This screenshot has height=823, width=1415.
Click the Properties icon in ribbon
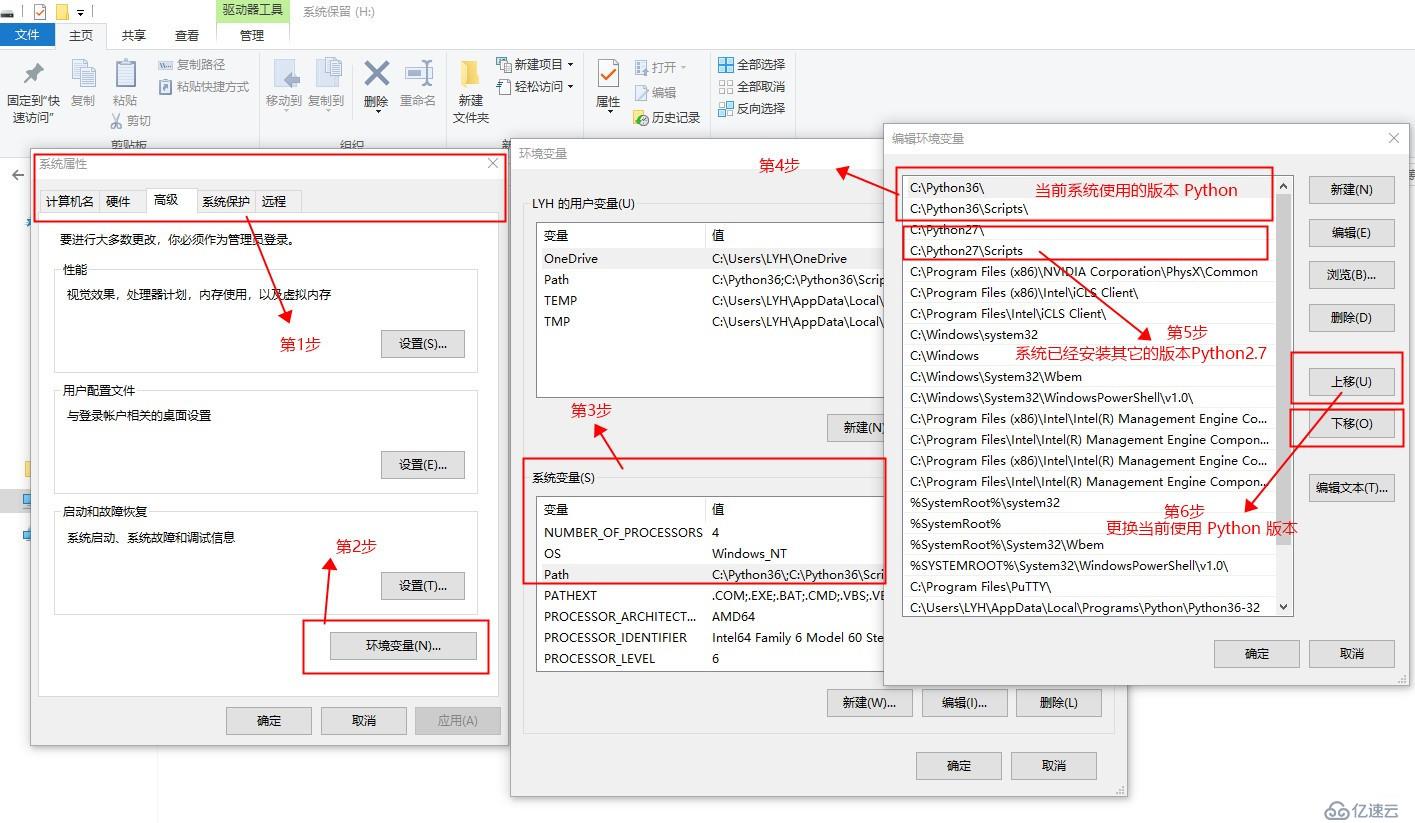tap(608, 75)
